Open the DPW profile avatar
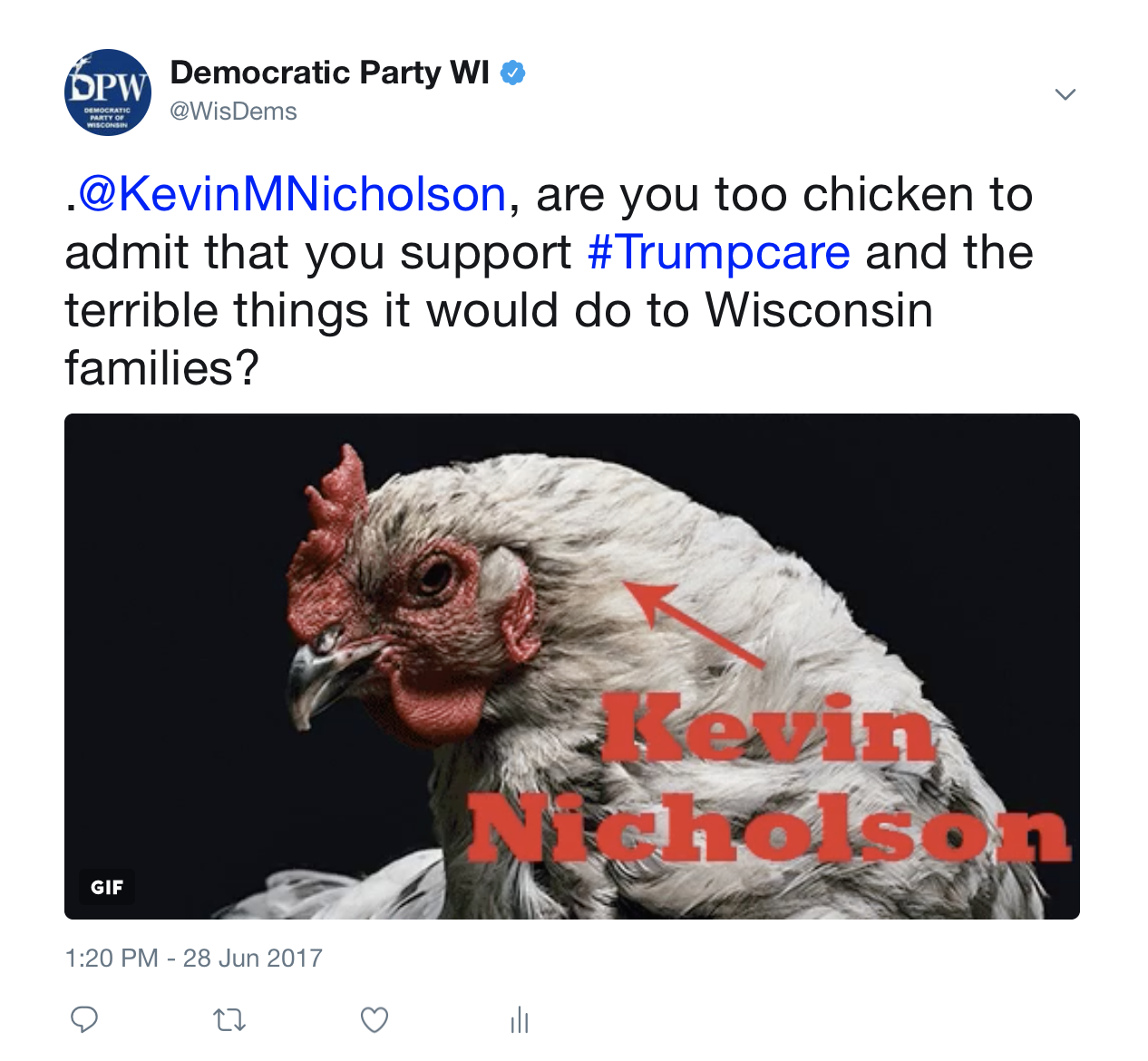Screen dimensions: 1148x1061 coord(108,92)
